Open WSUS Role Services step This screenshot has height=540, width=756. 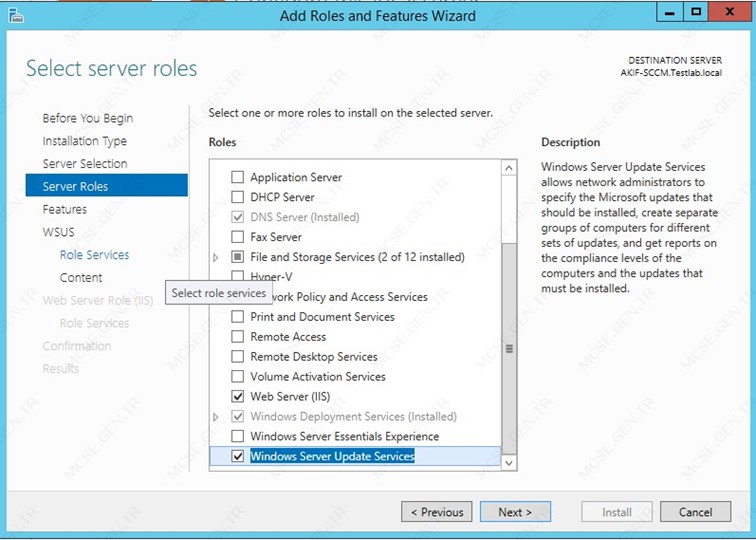click(x=94, y=255)
